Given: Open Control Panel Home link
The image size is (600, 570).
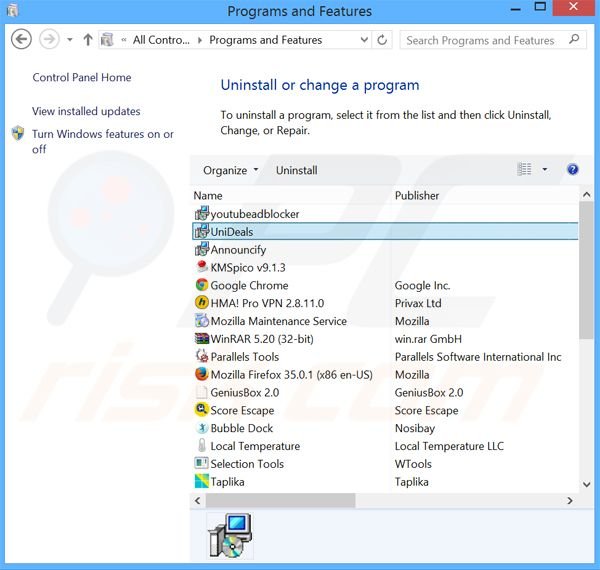Looking at the screenshot, I should point(82,77).
